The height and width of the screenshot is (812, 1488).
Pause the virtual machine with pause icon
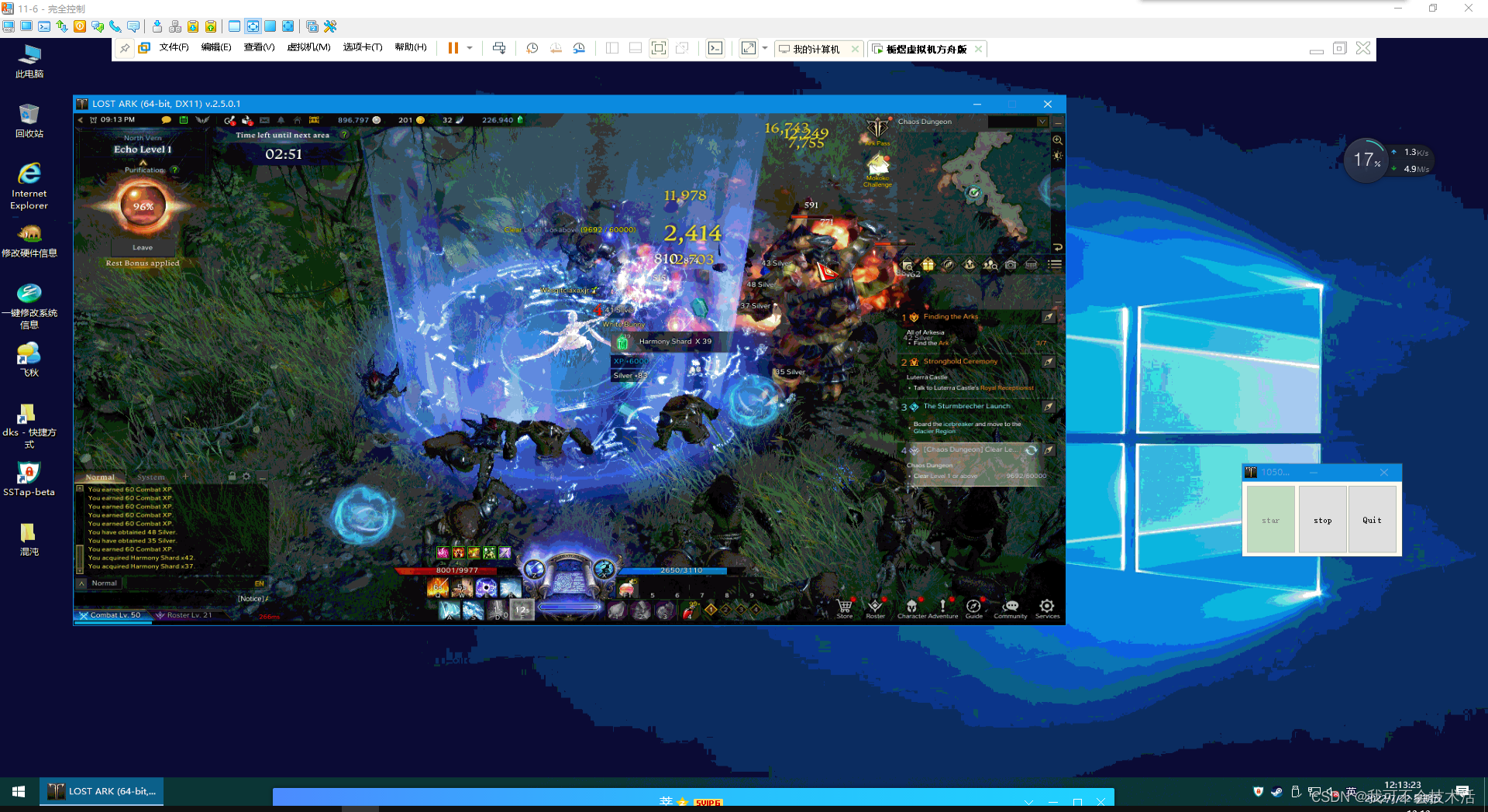point(453,48)
